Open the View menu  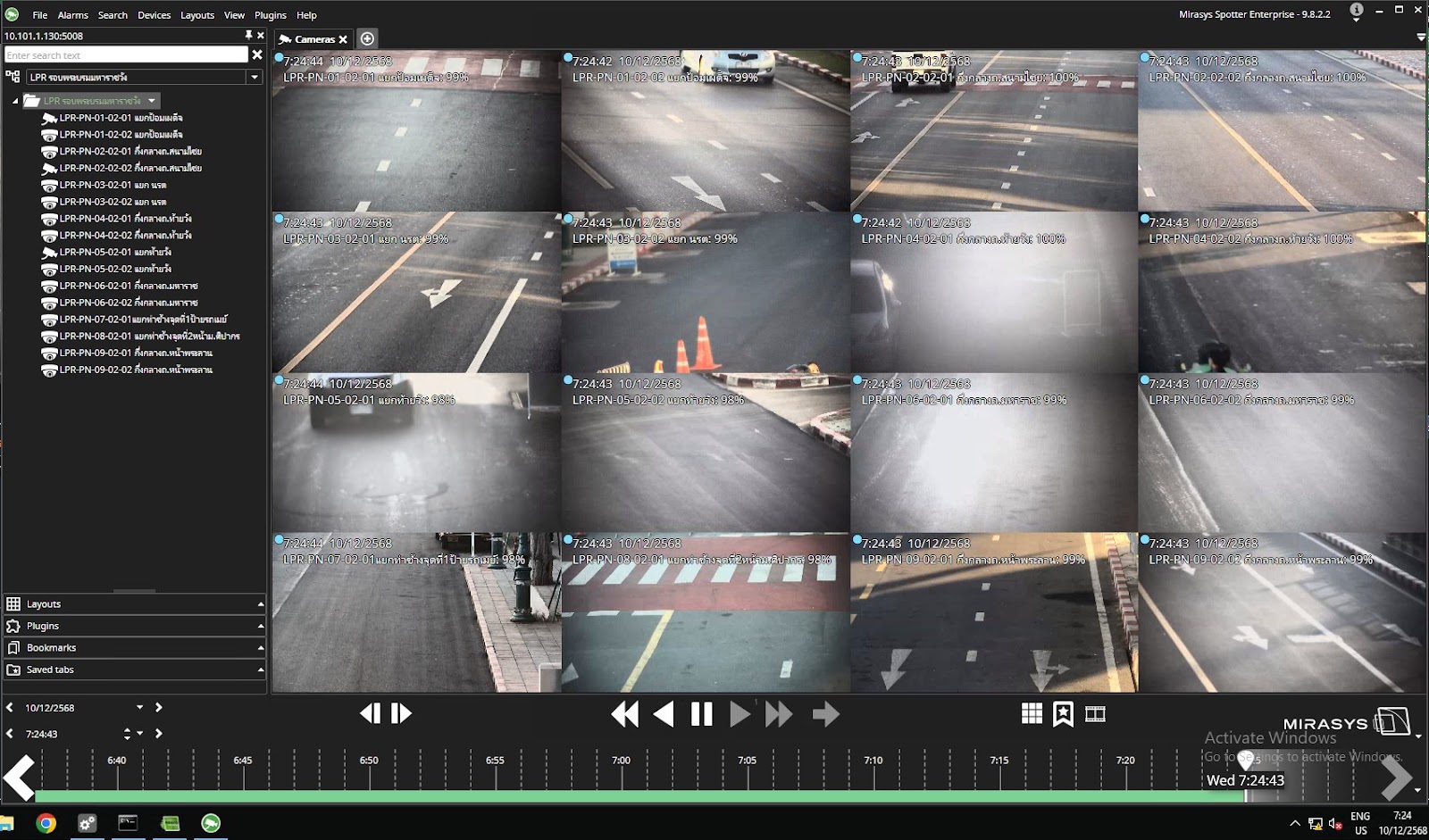point(234,15)
